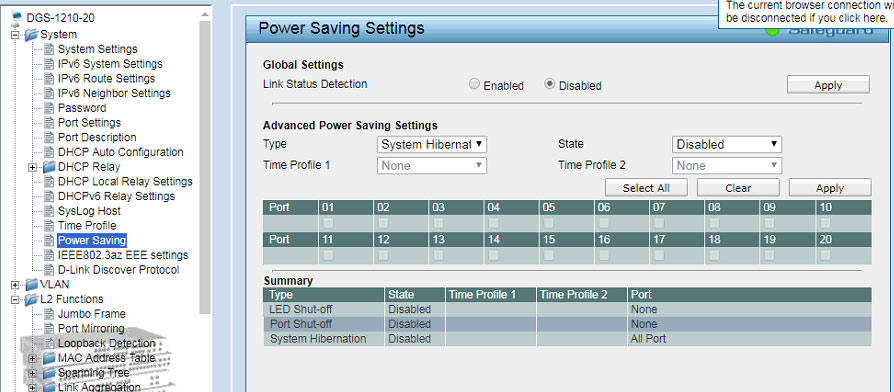Click the Time Profile page icon

[x=49, y=226]
